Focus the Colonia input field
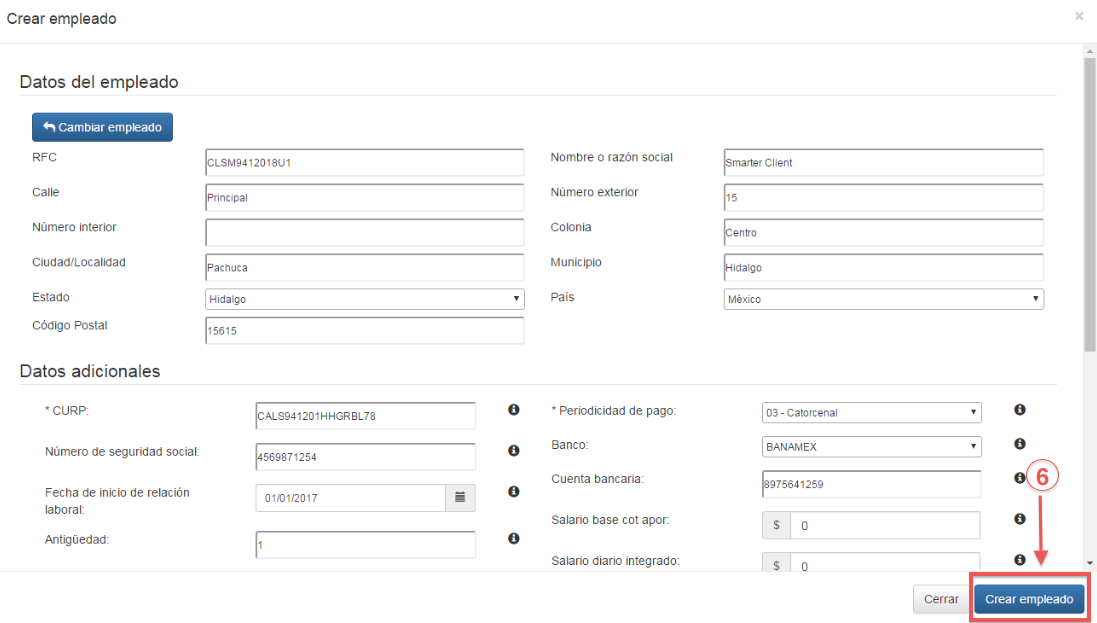 [x=884, y=232]
